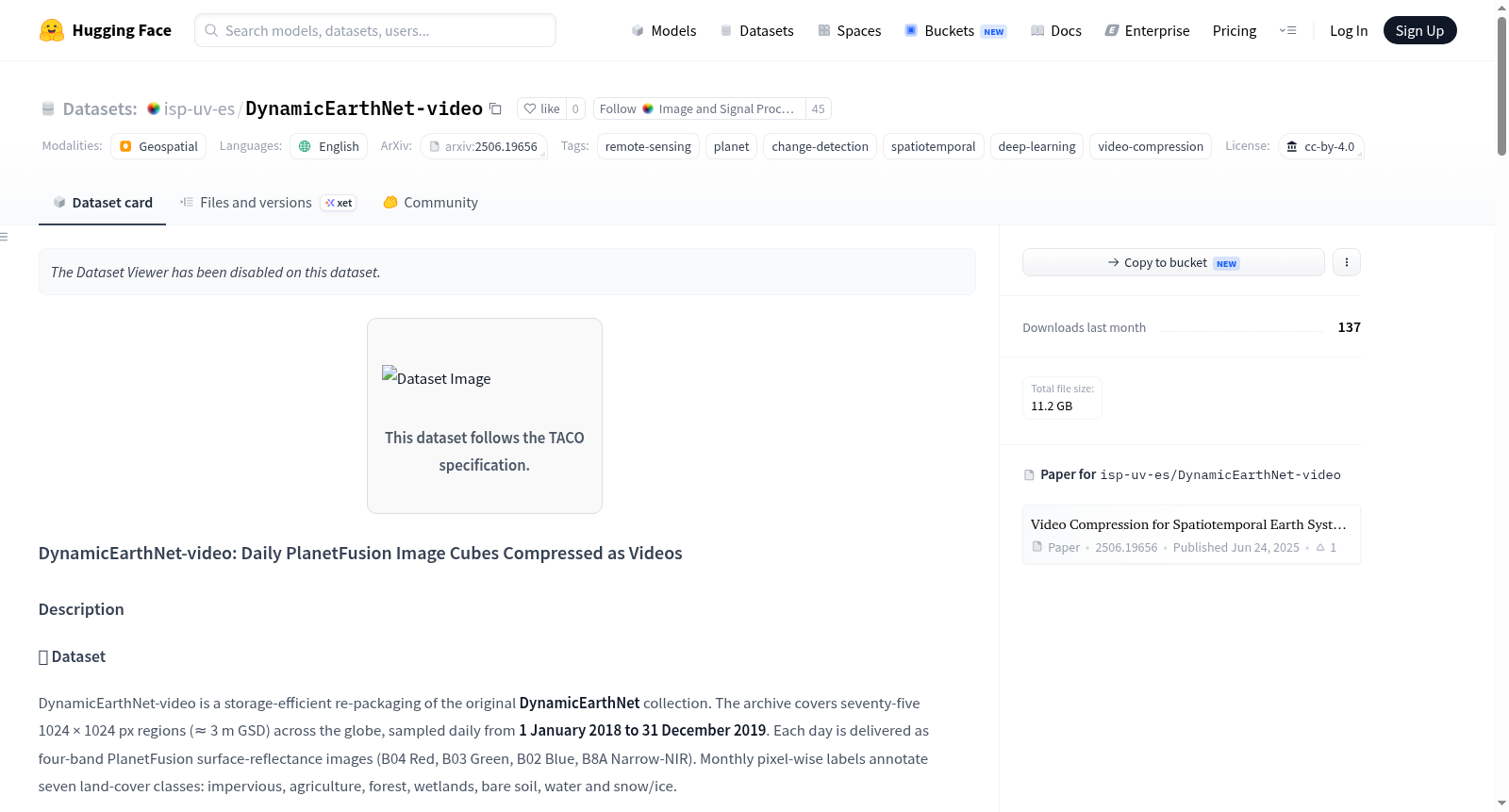This screenshot has width=1509, height=812.
Task: Open the Models page
Action: [664, 30]
